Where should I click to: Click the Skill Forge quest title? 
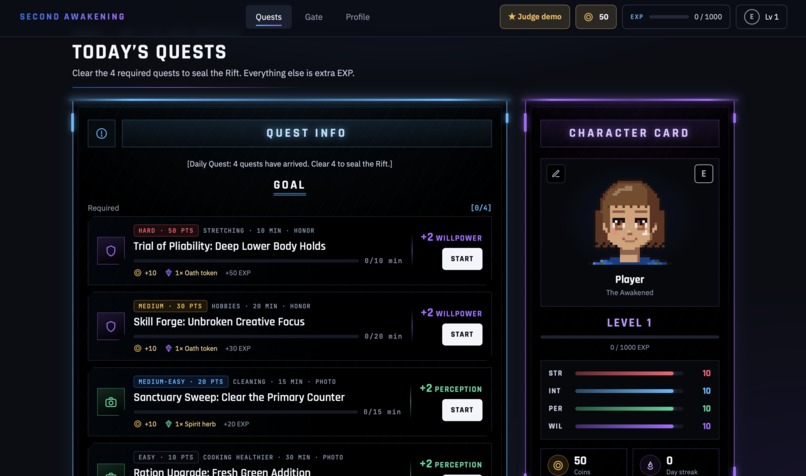[x=219, y=322]
